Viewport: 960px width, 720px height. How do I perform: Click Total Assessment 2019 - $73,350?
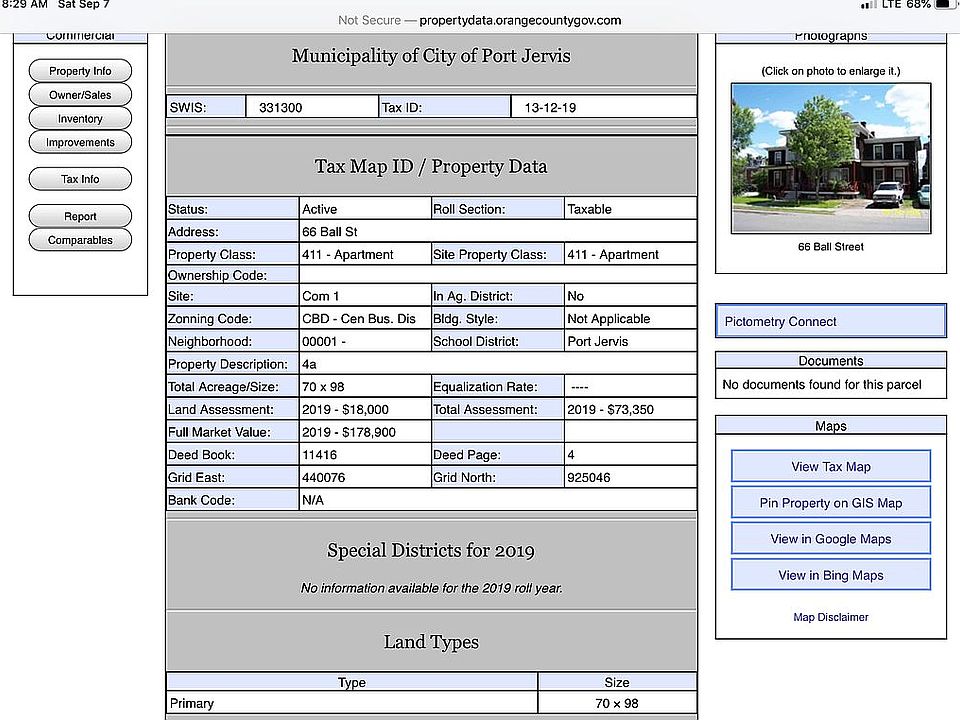coord(610,409)
